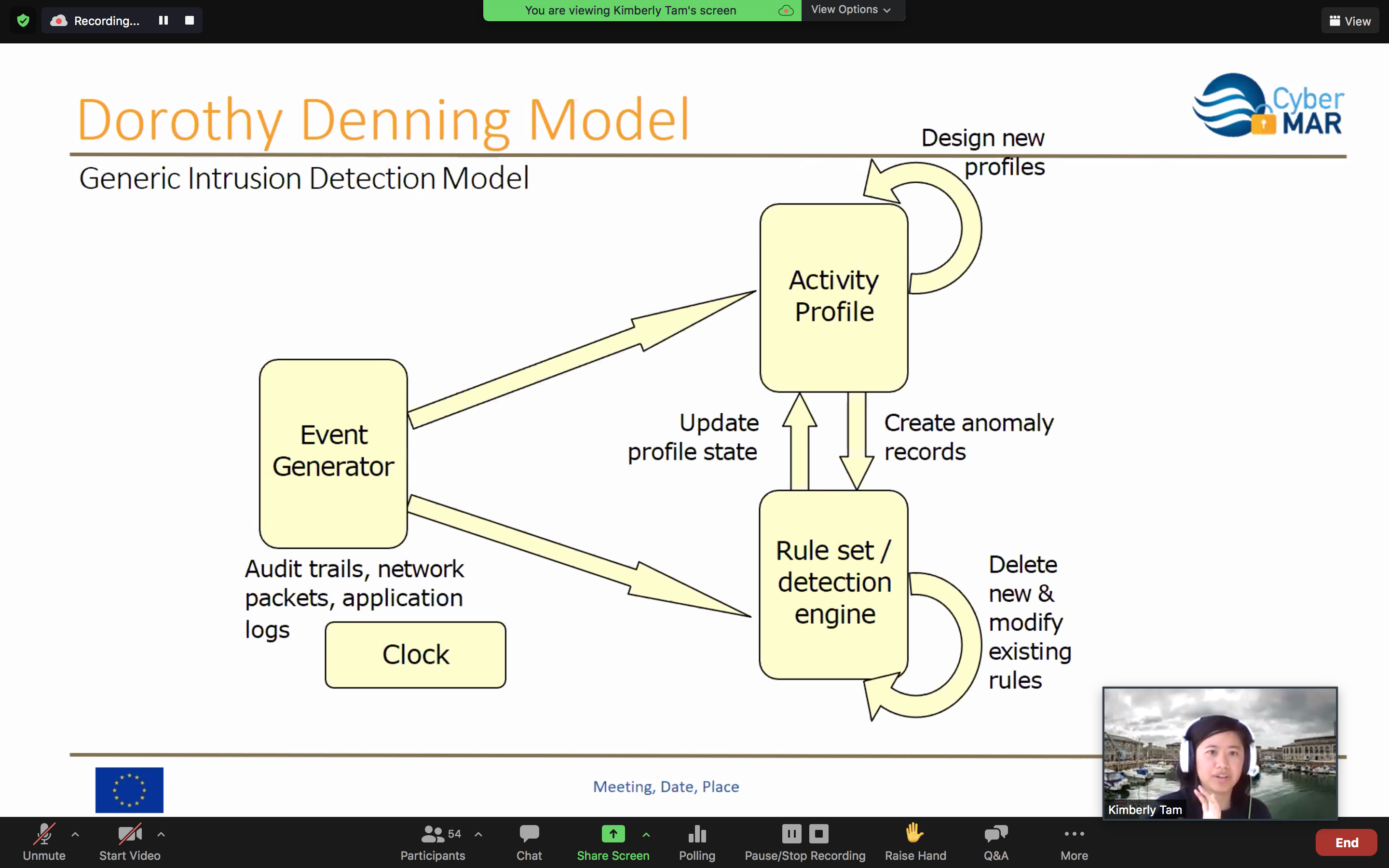Image resolution: width=1389 pixels, height=868 pixels.
Task: Click the red End button
Action: (x=1346, y=842)
